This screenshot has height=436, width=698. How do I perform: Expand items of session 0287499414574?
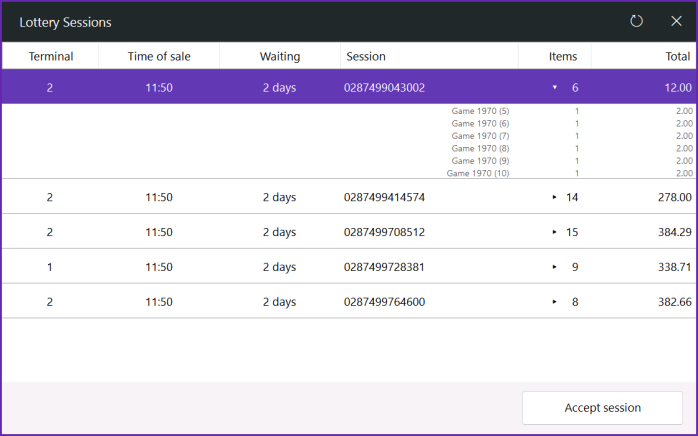(555, 197)
